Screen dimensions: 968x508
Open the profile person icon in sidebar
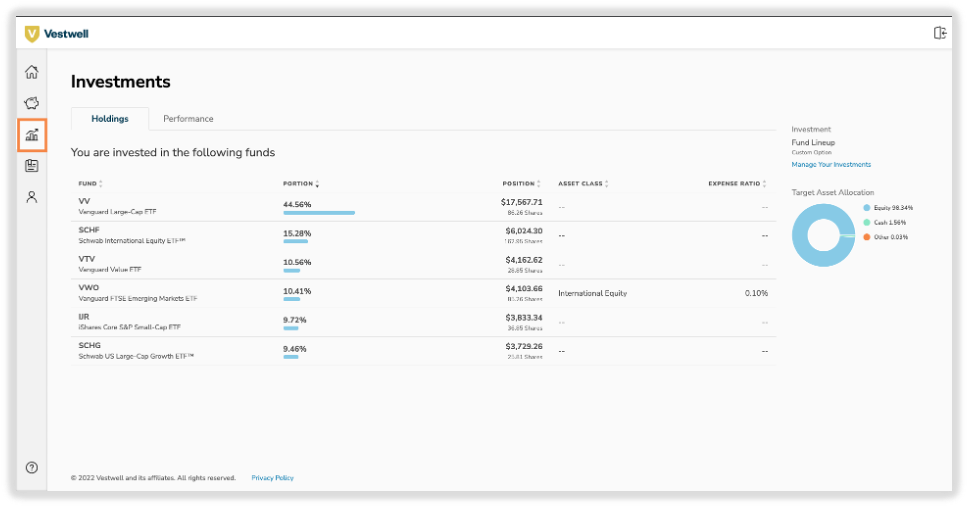click(31, 197)
